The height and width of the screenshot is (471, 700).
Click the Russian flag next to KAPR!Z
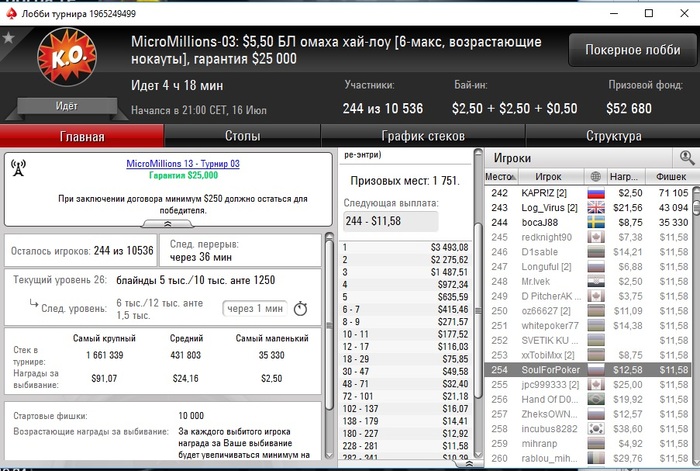(596, 193)
